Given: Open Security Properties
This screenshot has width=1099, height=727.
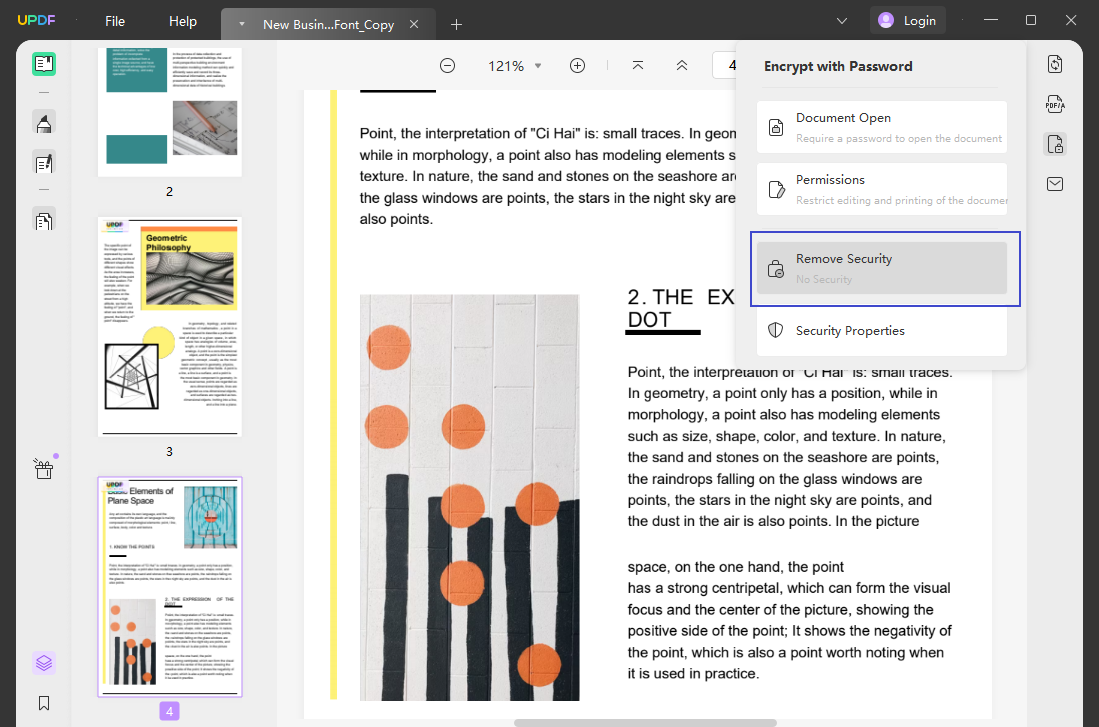Looking at the screenshot, I should click(881, 330).
